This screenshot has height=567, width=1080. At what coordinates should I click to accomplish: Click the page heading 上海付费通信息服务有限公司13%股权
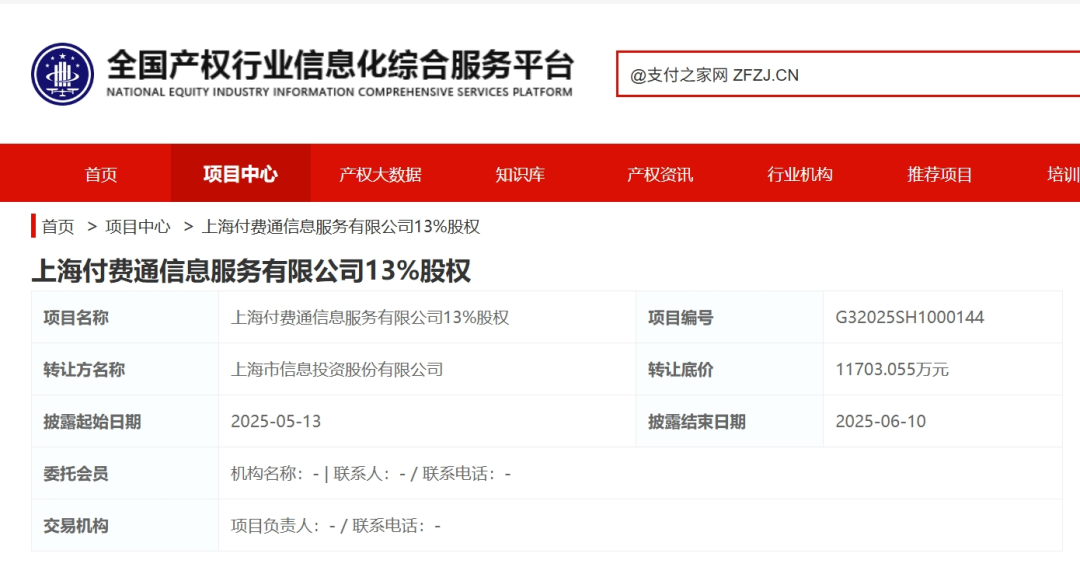(x=251, y=271)
